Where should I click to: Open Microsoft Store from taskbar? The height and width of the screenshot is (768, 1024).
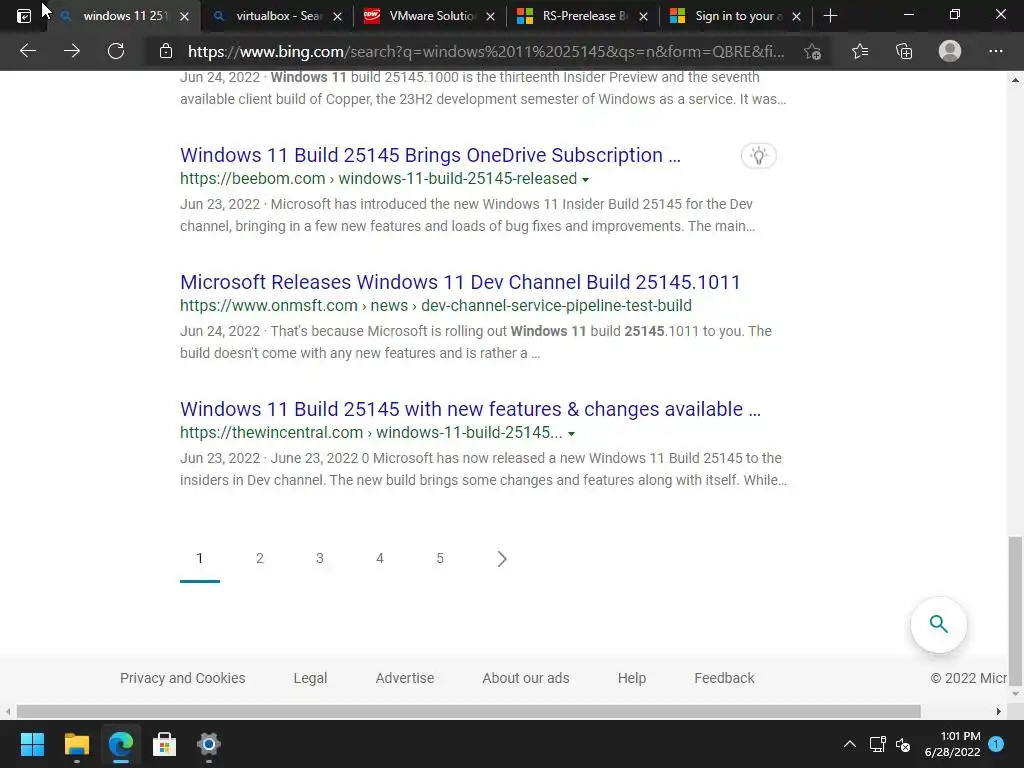pyautogui.click(x=165, y=744)
